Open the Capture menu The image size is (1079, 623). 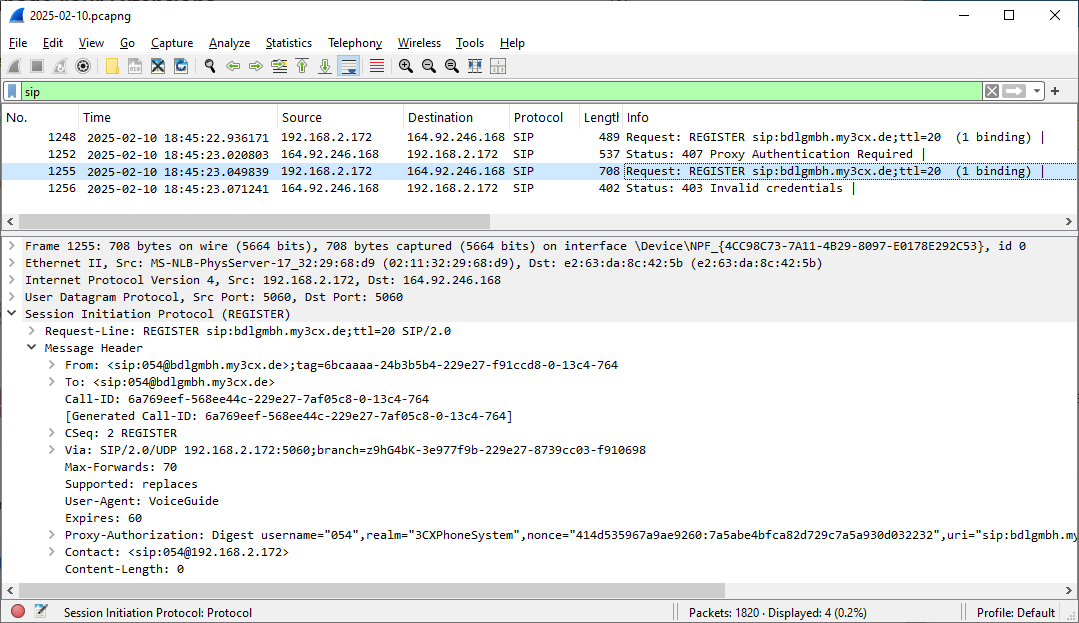tap(172, 43)
